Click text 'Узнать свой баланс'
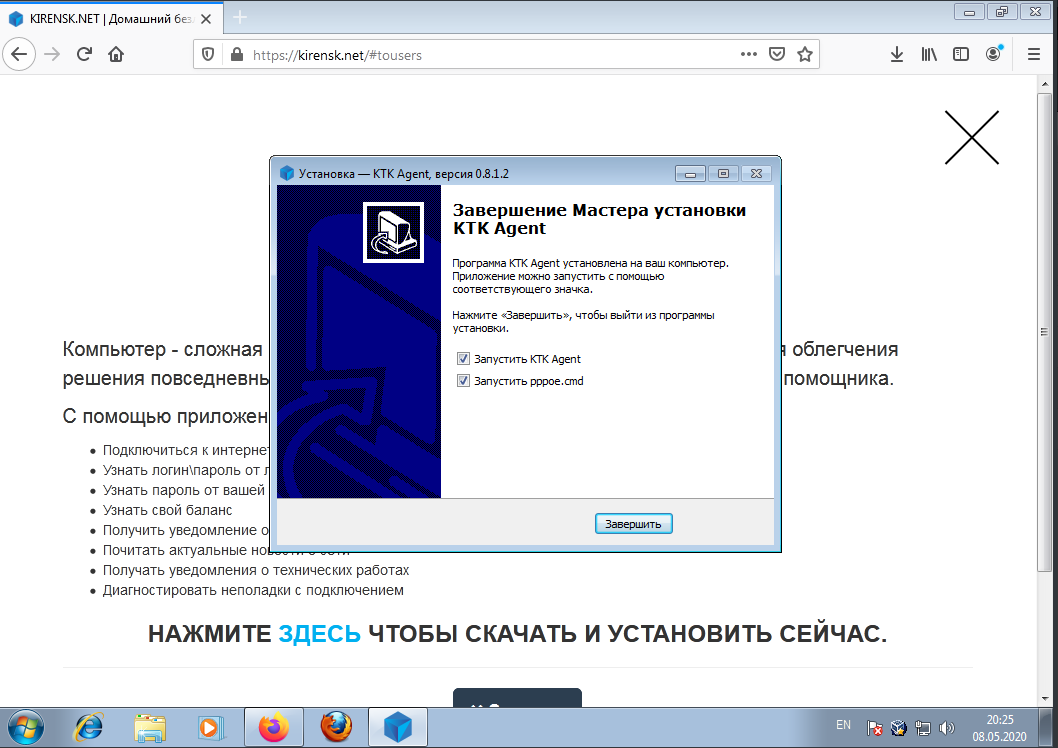The width and height of the screenshot is (1058, 748). point(167,510)
